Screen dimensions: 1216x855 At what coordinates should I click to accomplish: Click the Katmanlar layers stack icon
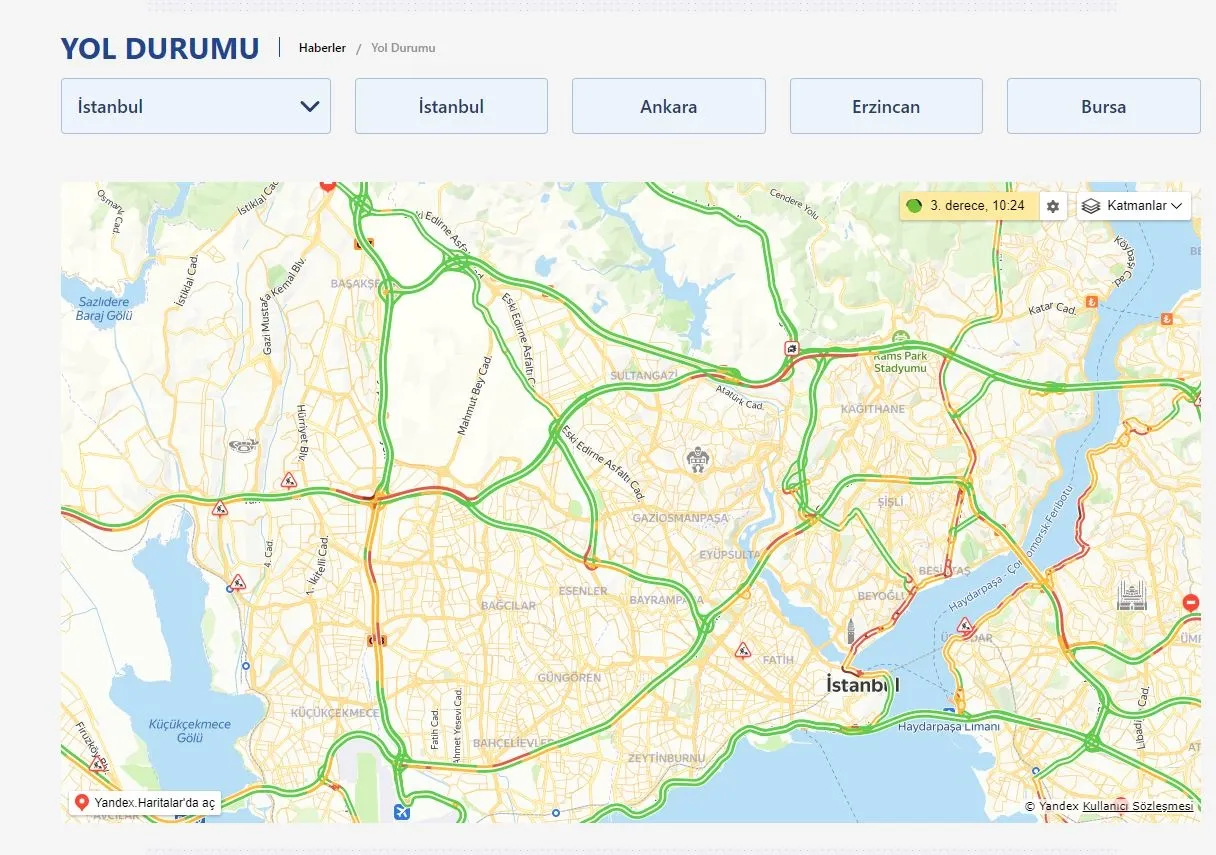pyautogui.click(x=1090, y=206)
